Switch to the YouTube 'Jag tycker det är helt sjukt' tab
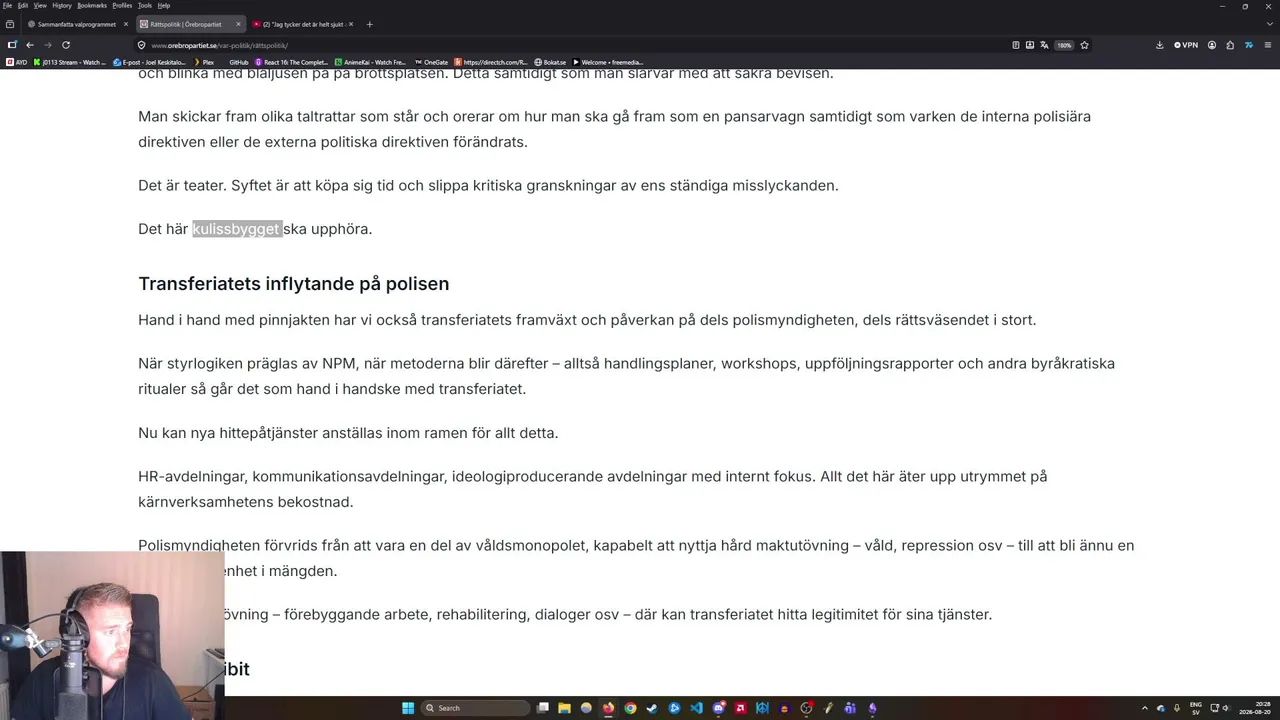The width and height of the screenshot is (1280, 720). 302,24
